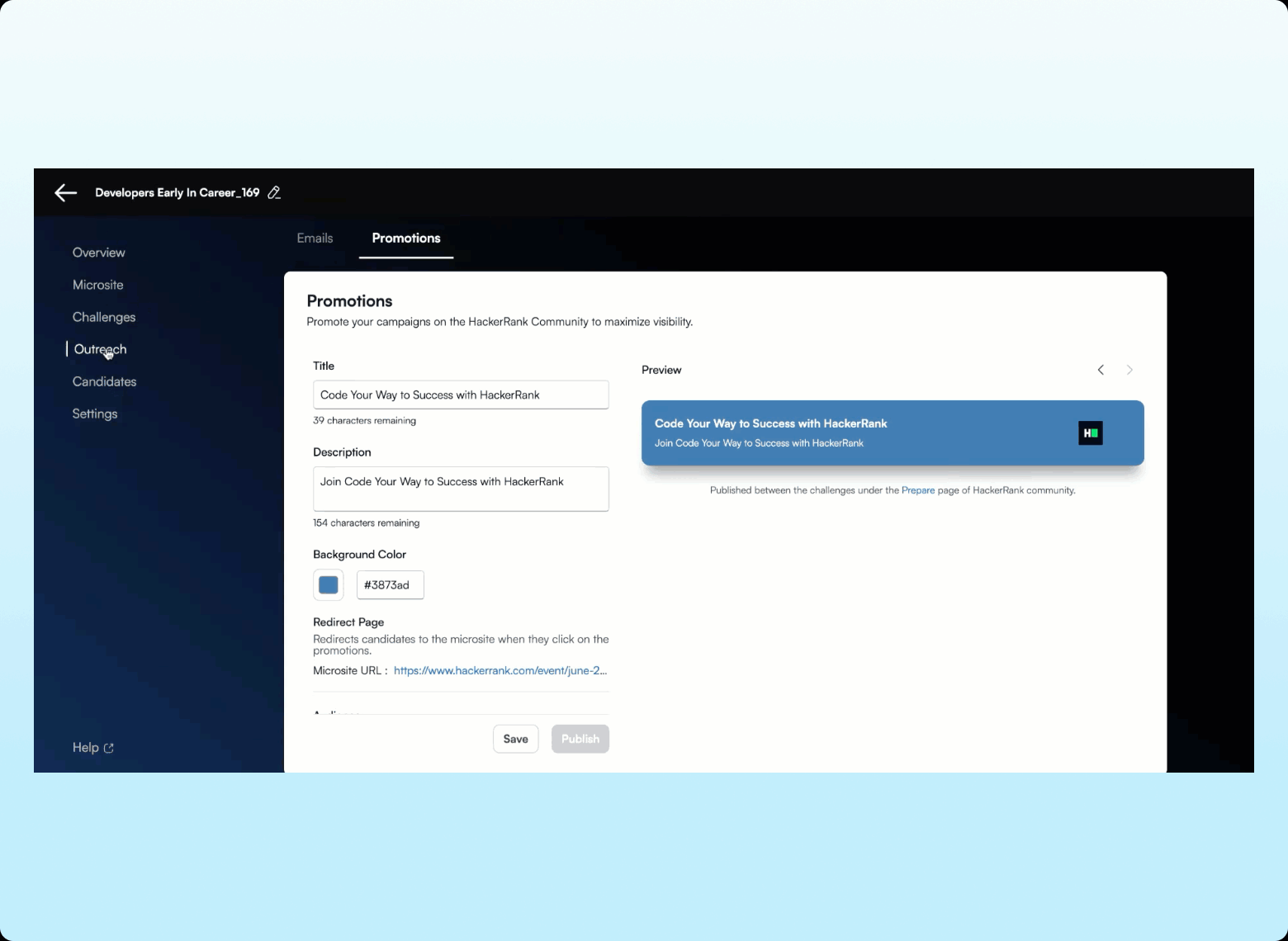Viewport: 1288px width, 941px height.
Task: Open the Microsite URL hackerrank.com link
Action: tap(500, 670)
